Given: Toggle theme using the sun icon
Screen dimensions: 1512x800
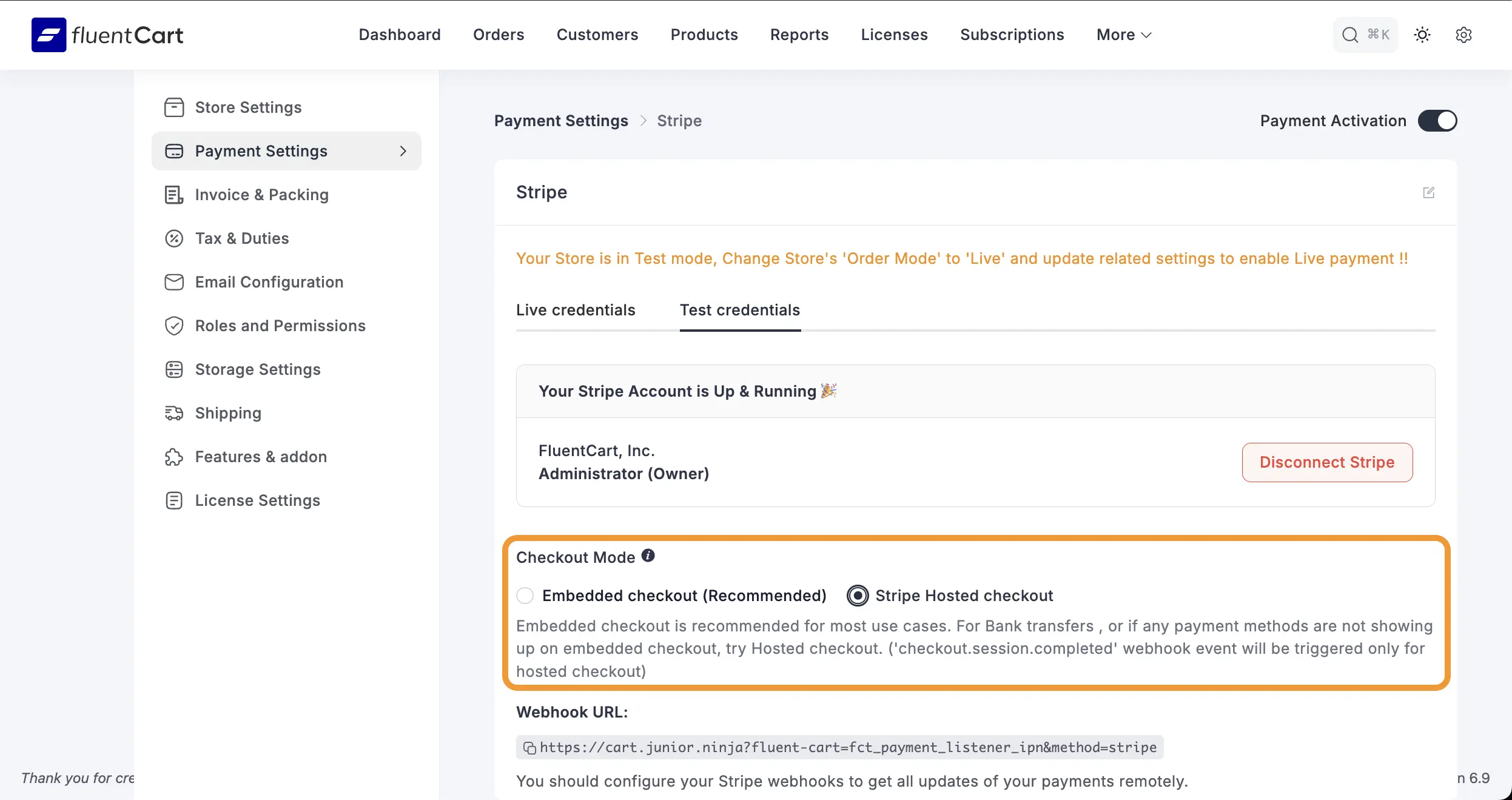Looking at the screenshot, I should (x=1423, y=35).
